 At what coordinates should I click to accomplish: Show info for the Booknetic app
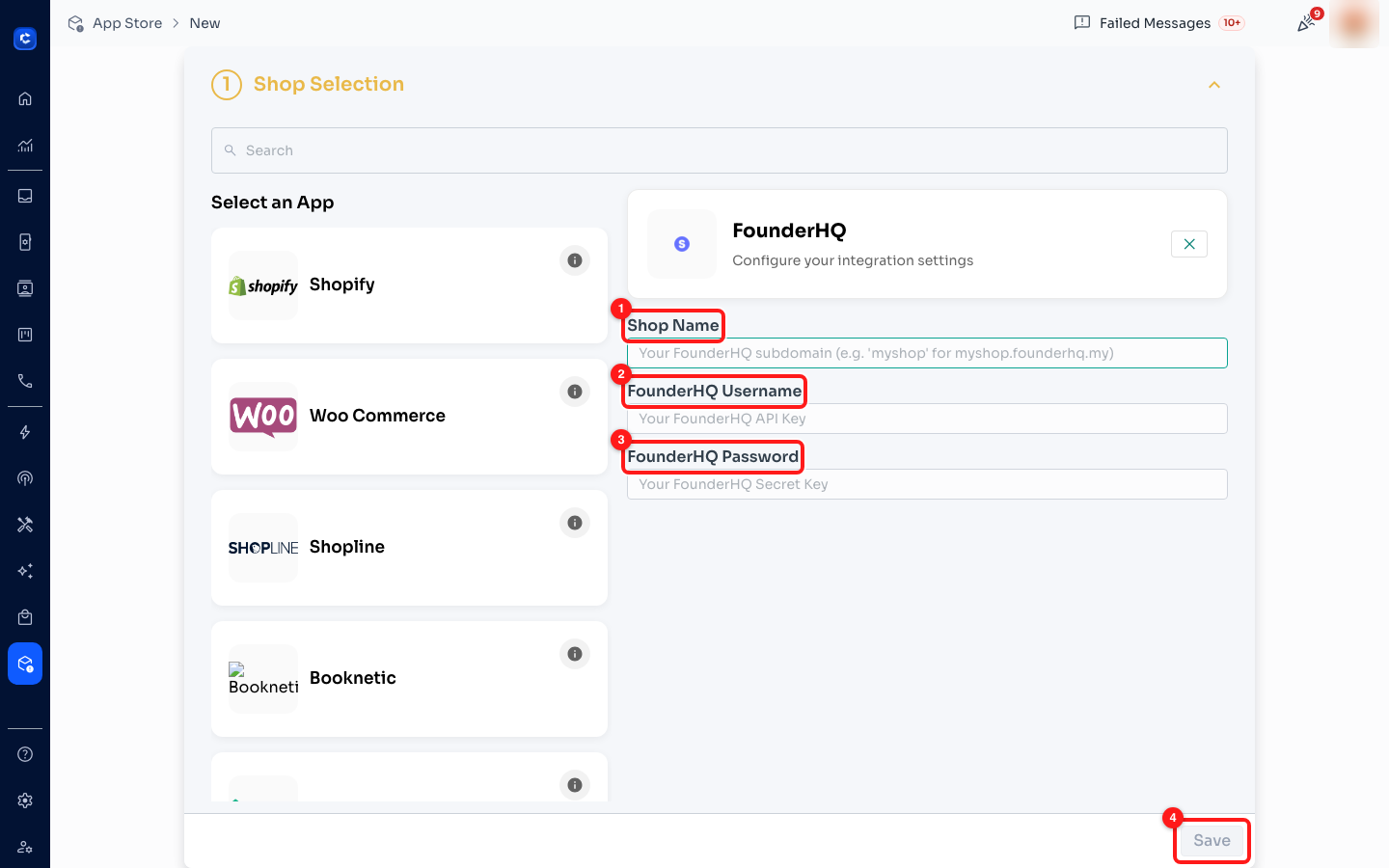[x=575, y=654]
